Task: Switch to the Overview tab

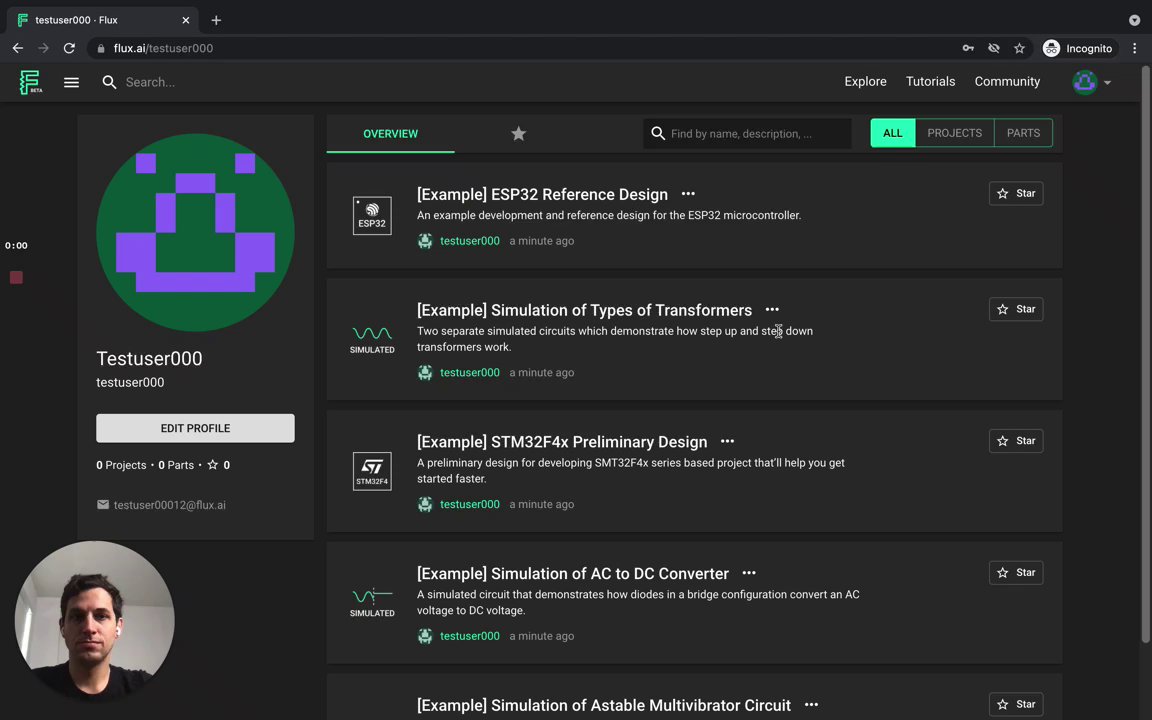Action: click(390, 134)
